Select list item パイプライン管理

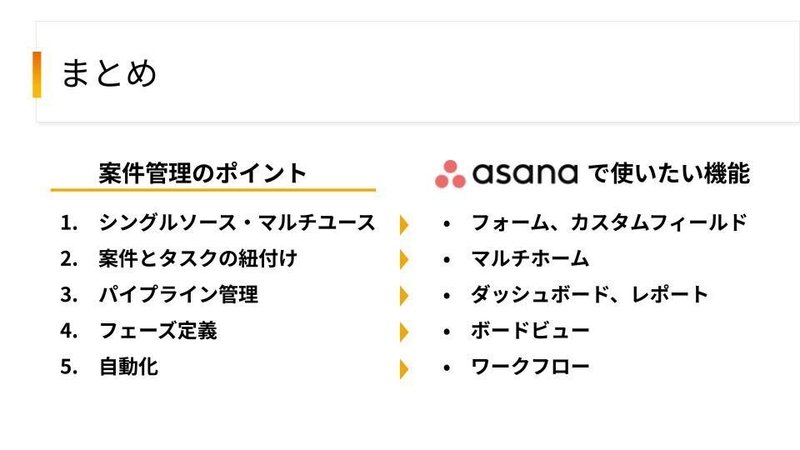[x=179, y=295]
